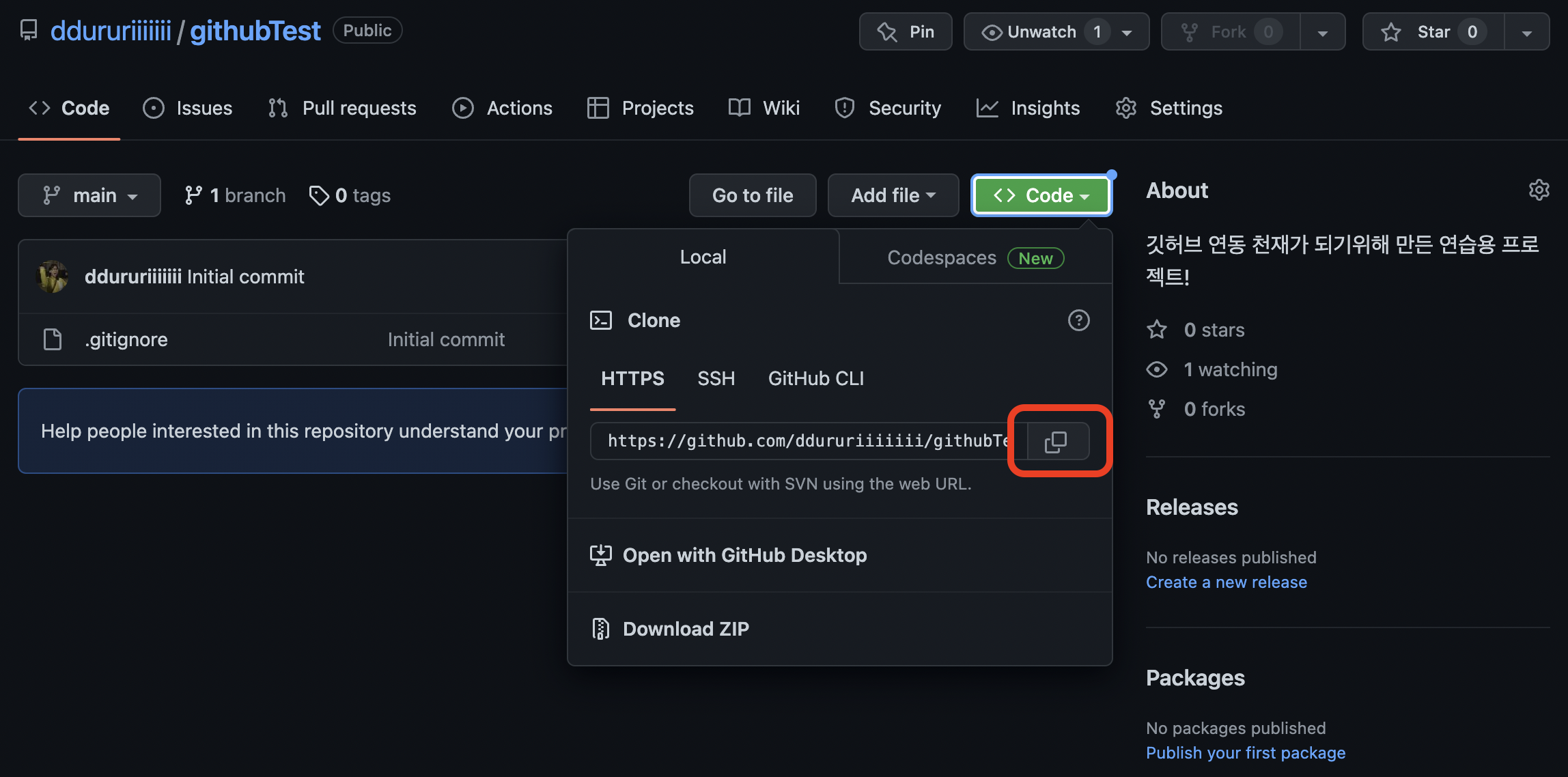Copy the HTTPS clone URL to clipboard
This screenshot has height=777, width=1568.
pos(1056,442)
